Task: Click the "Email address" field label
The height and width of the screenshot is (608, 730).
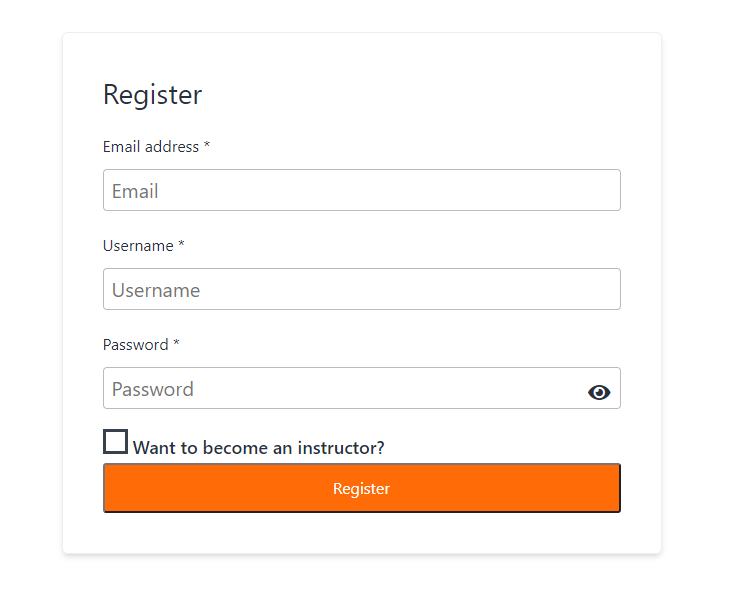Action: (x=151, y=147)
